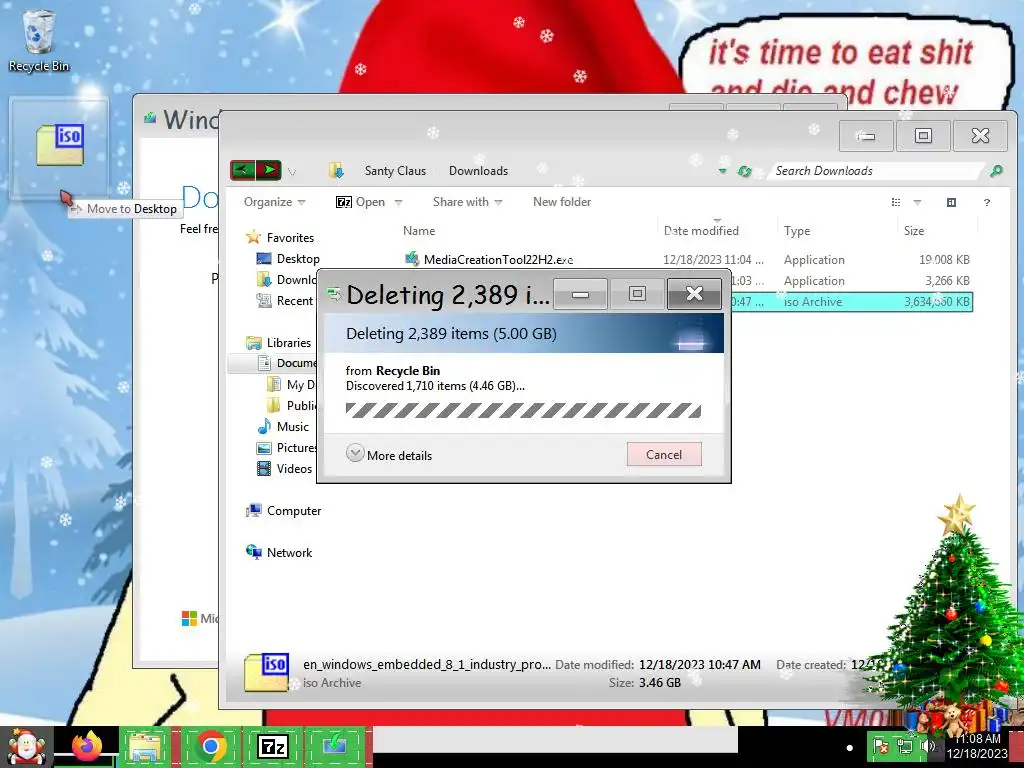Click the taskbar clock showing 11:08 AM
This screenshot has width=1024, height=768.
point(978,746)
